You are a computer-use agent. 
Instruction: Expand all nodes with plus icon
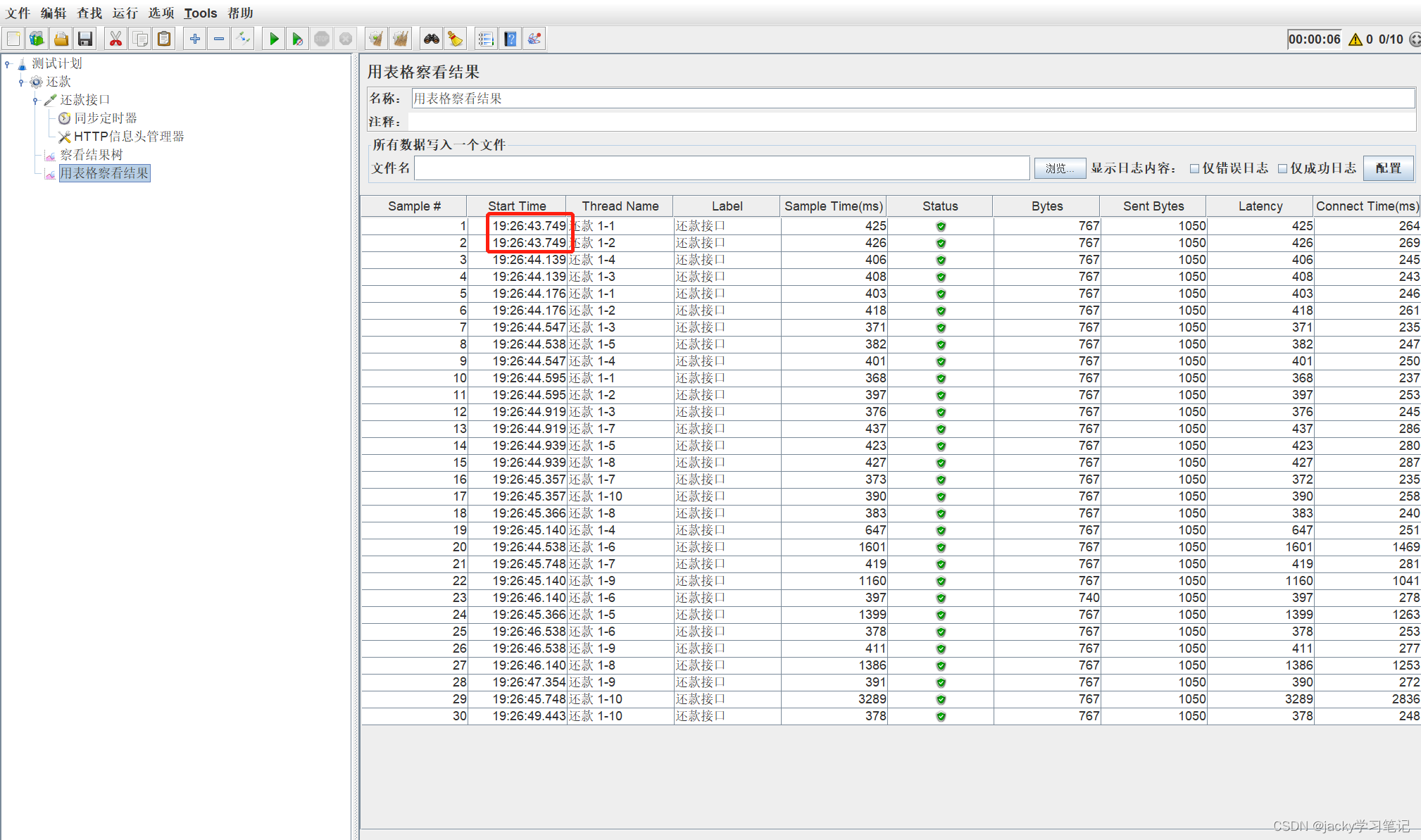[195, 39]
